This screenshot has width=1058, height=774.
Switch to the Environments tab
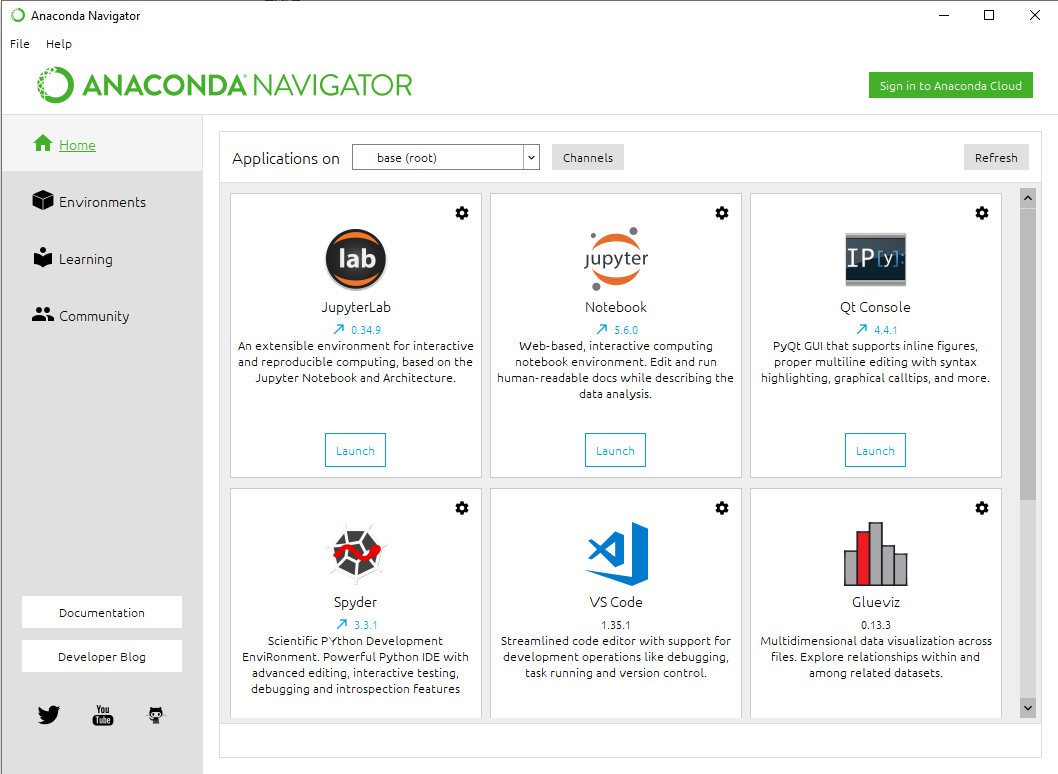(x=102, y=202)
